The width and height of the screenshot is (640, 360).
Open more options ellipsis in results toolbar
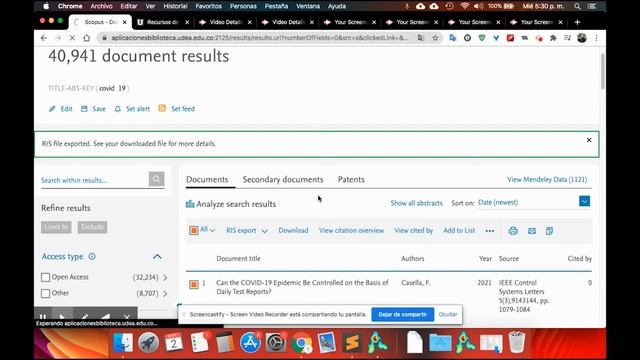pyautogui.click(x=490, y=231)
